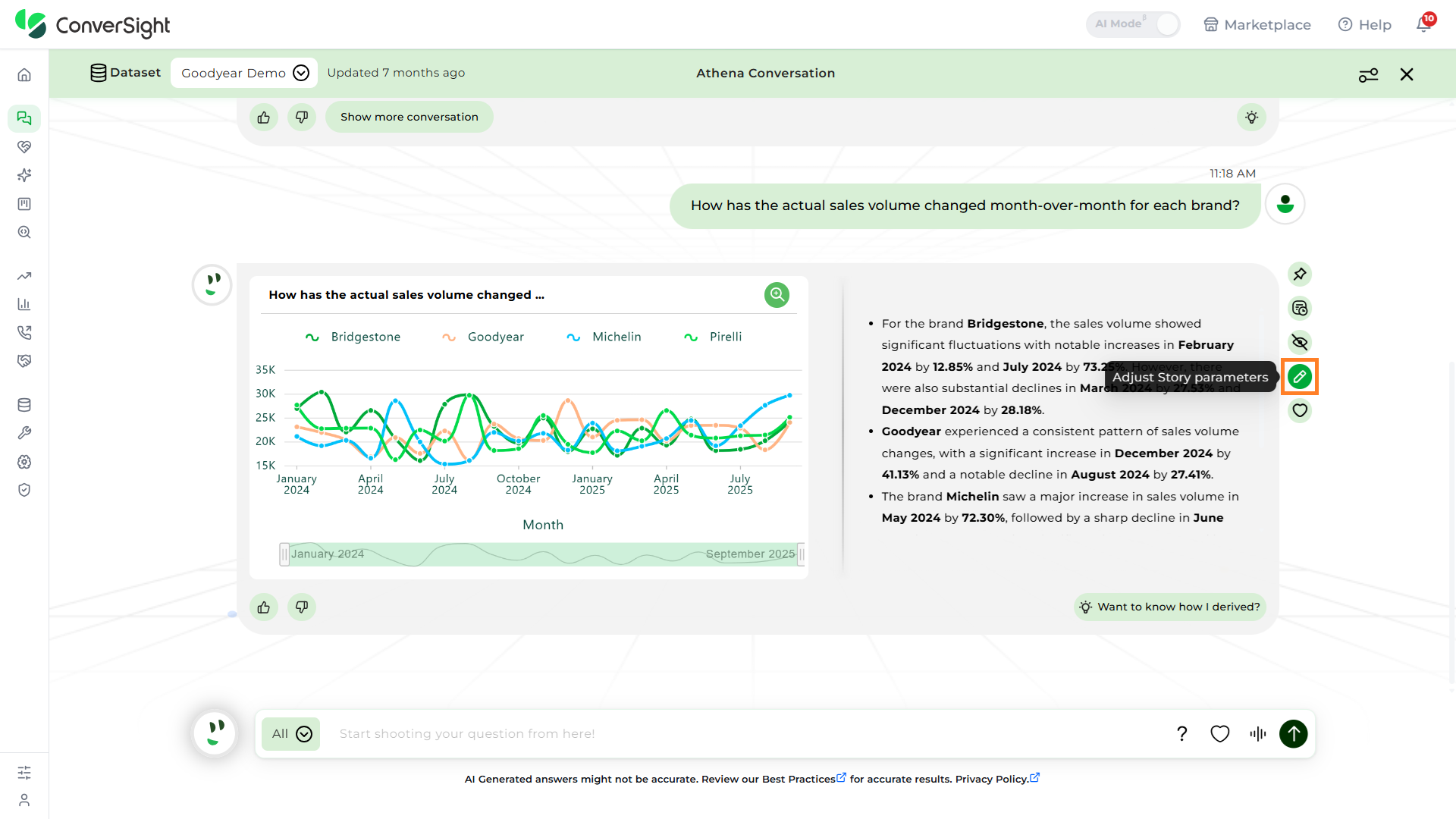Open the handshake sidebar icon
Screen dimensions: 1456x819
(24, 361)
